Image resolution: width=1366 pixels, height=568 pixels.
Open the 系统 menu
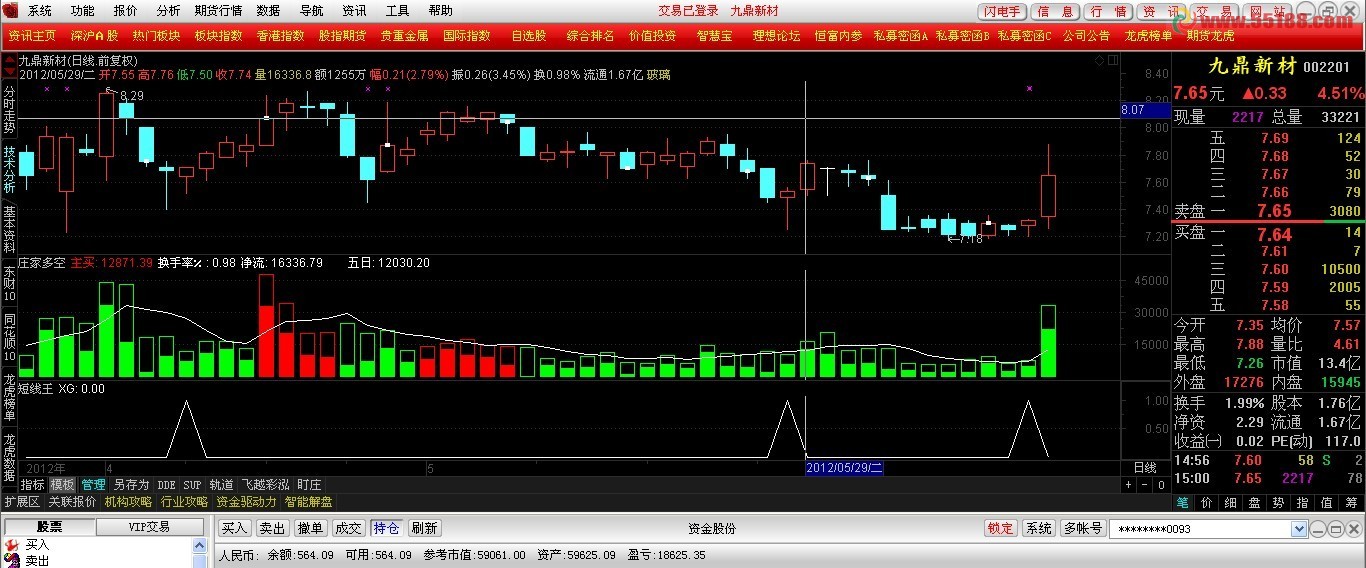click(x=40, y=11)
